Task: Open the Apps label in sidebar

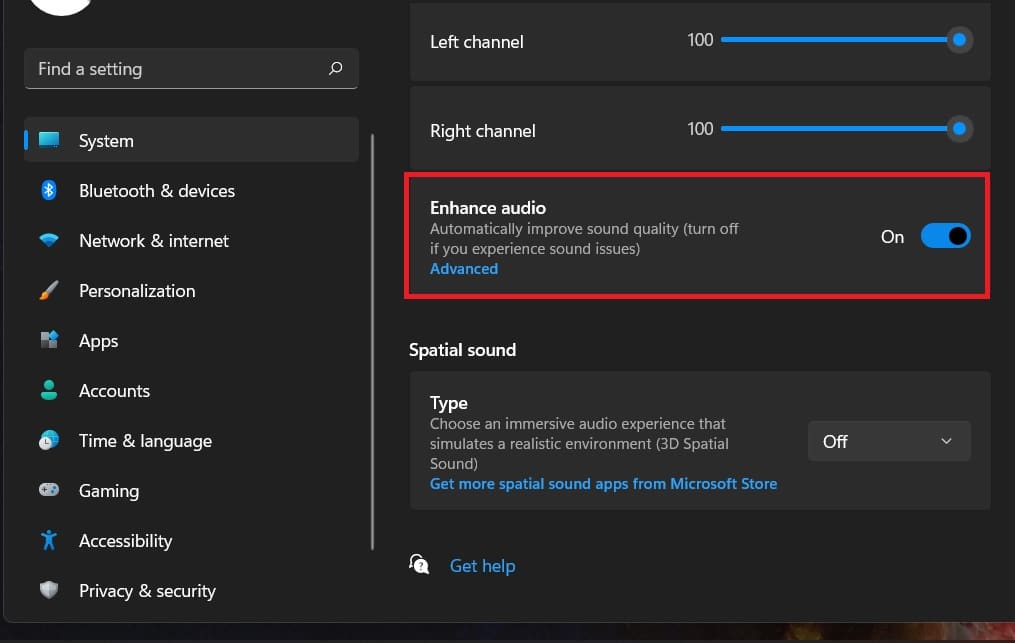Action: click(98, 341)
